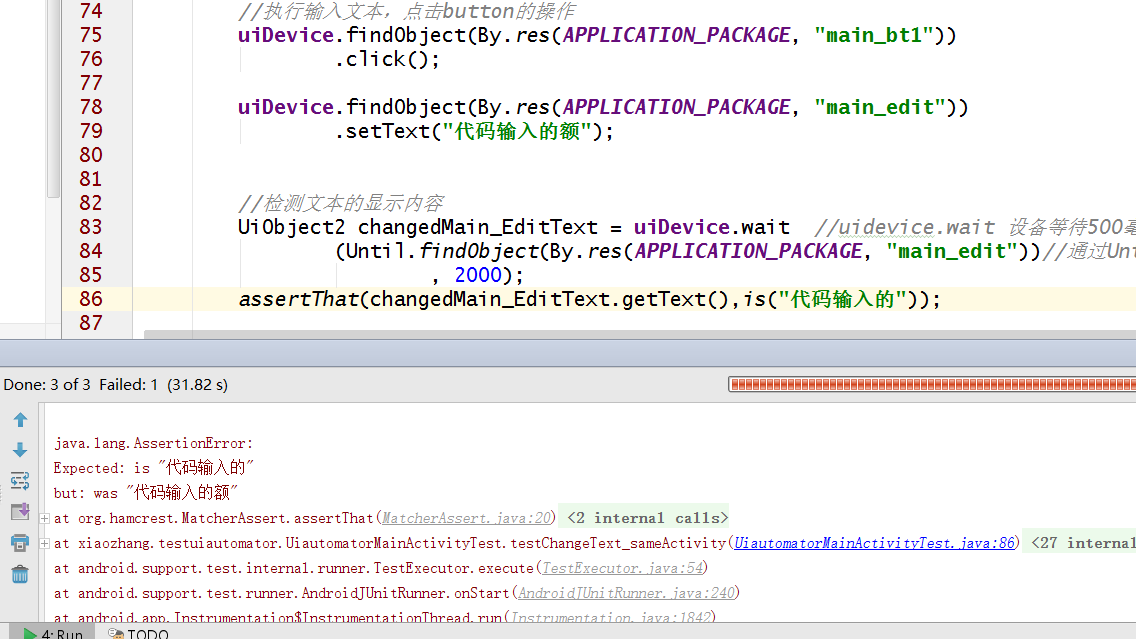Click the left vertical scrollbar thumb
The height and width of the screenshot is (639, 1136).
coord(53,99)
